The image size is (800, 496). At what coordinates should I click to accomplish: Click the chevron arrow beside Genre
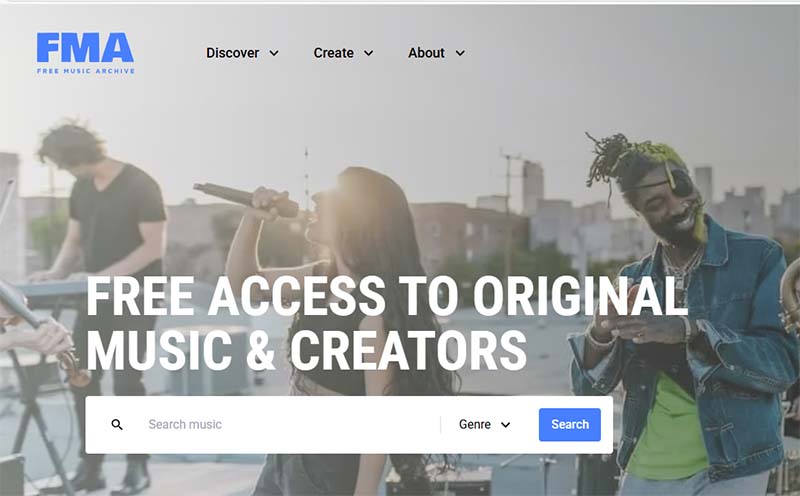pos(506,425)
